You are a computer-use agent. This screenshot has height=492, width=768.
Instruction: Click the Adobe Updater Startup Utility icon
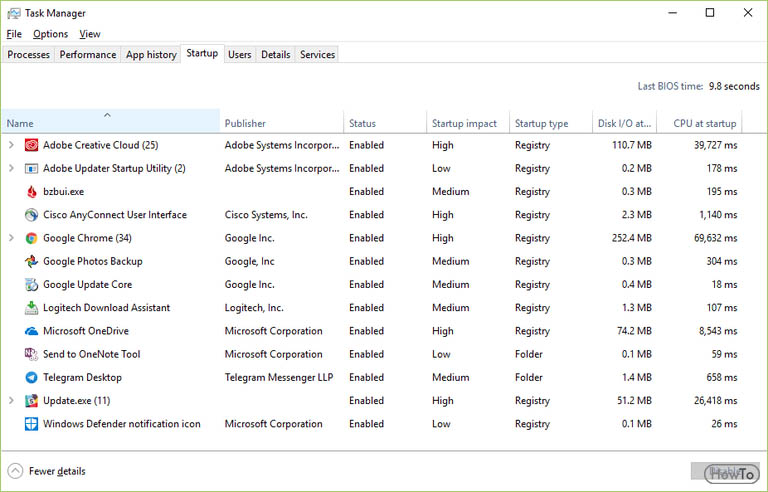pyautogui.click(x=31, y=169)
